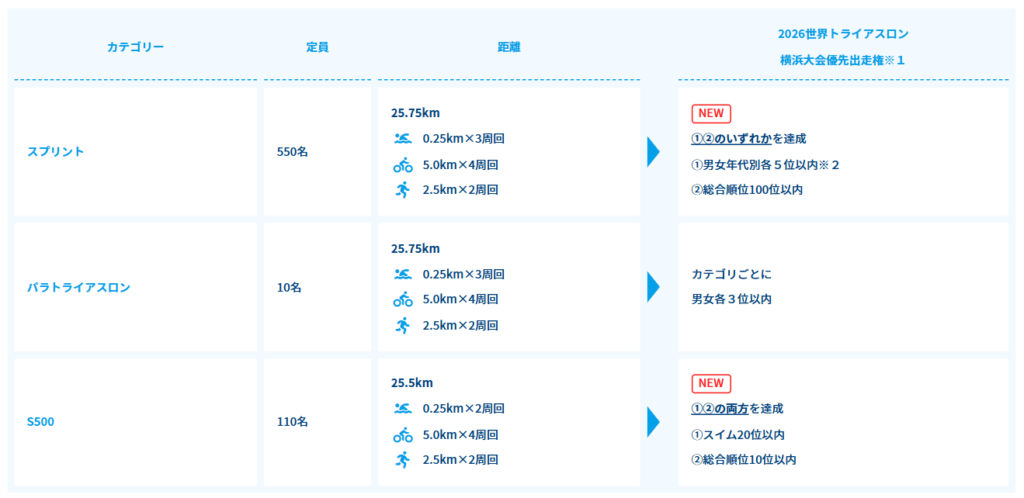
Task: Click the run icon in the S500 row
Action: (403, 459)
